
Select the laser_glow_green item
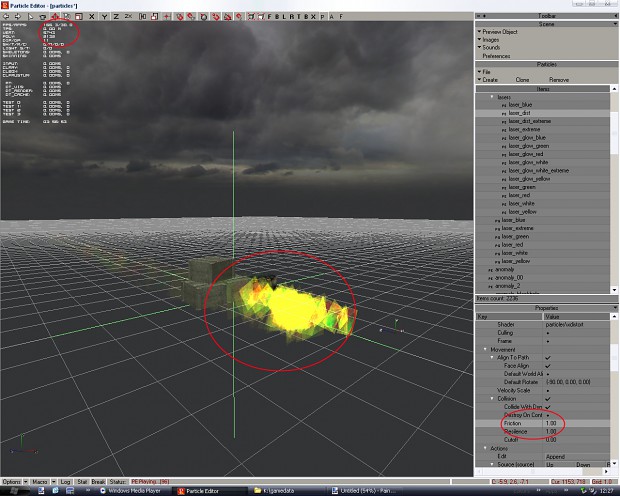[529, 146]
